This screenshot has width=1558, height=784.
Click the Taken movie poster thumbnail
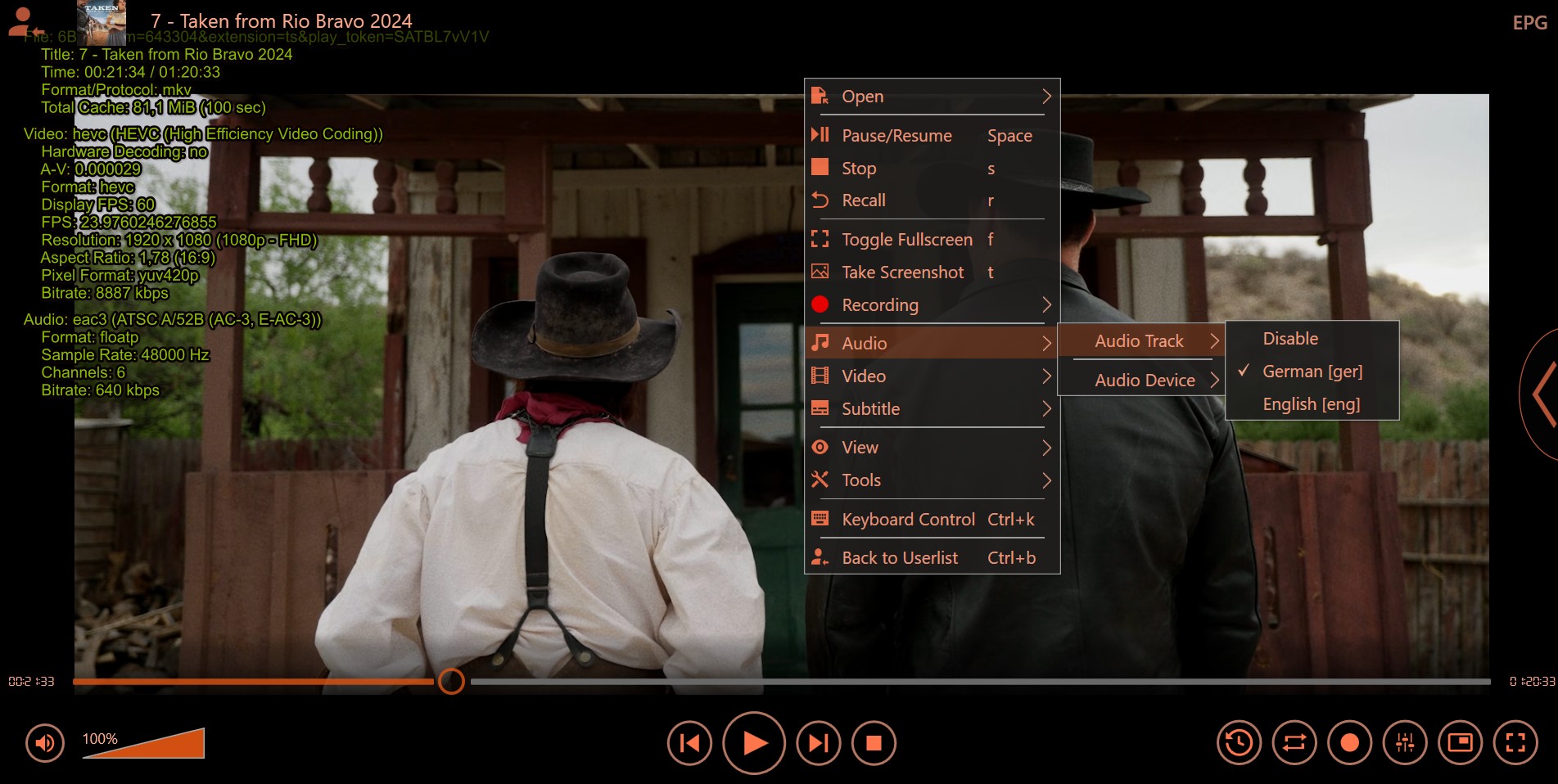[x=102, y=22]
